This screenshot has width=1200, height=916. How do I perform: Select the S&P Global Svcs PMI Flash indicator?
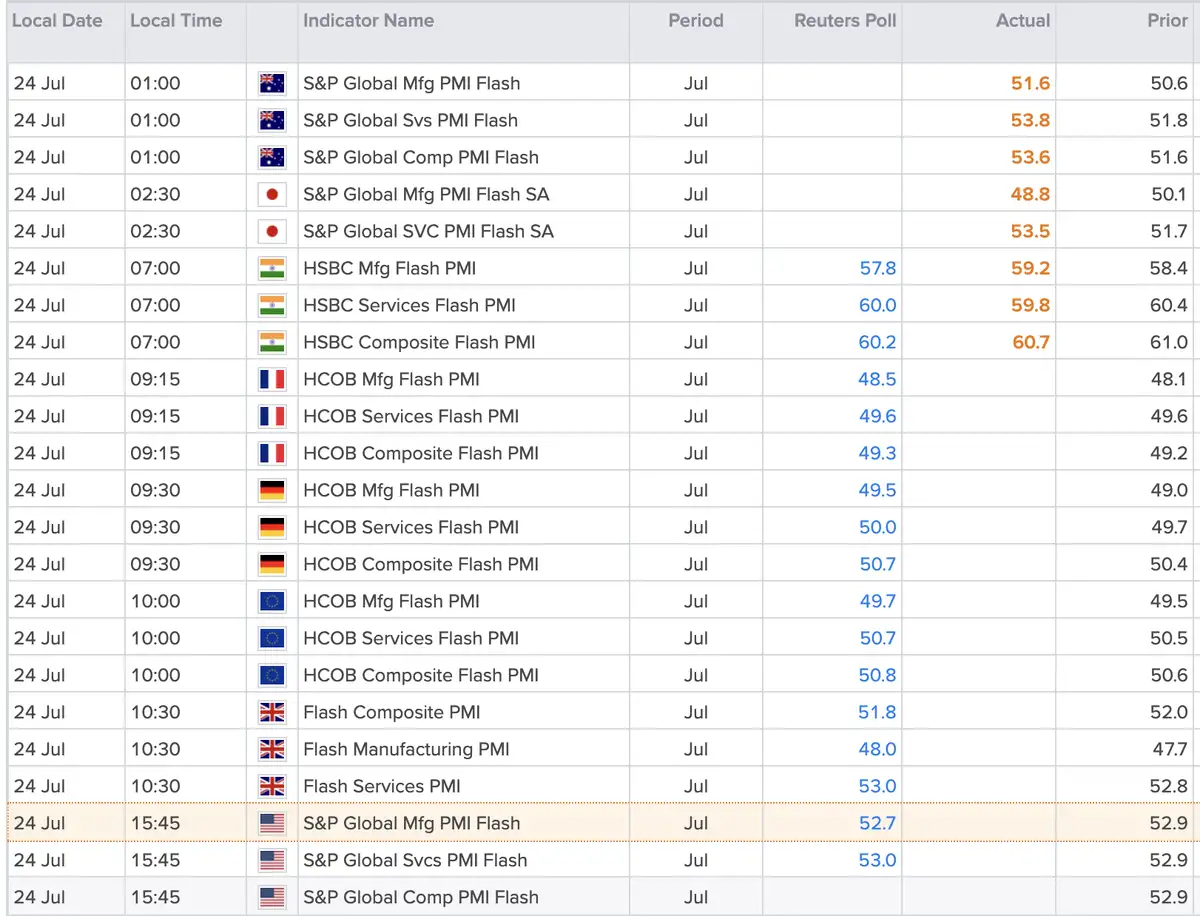coord(415,861)
